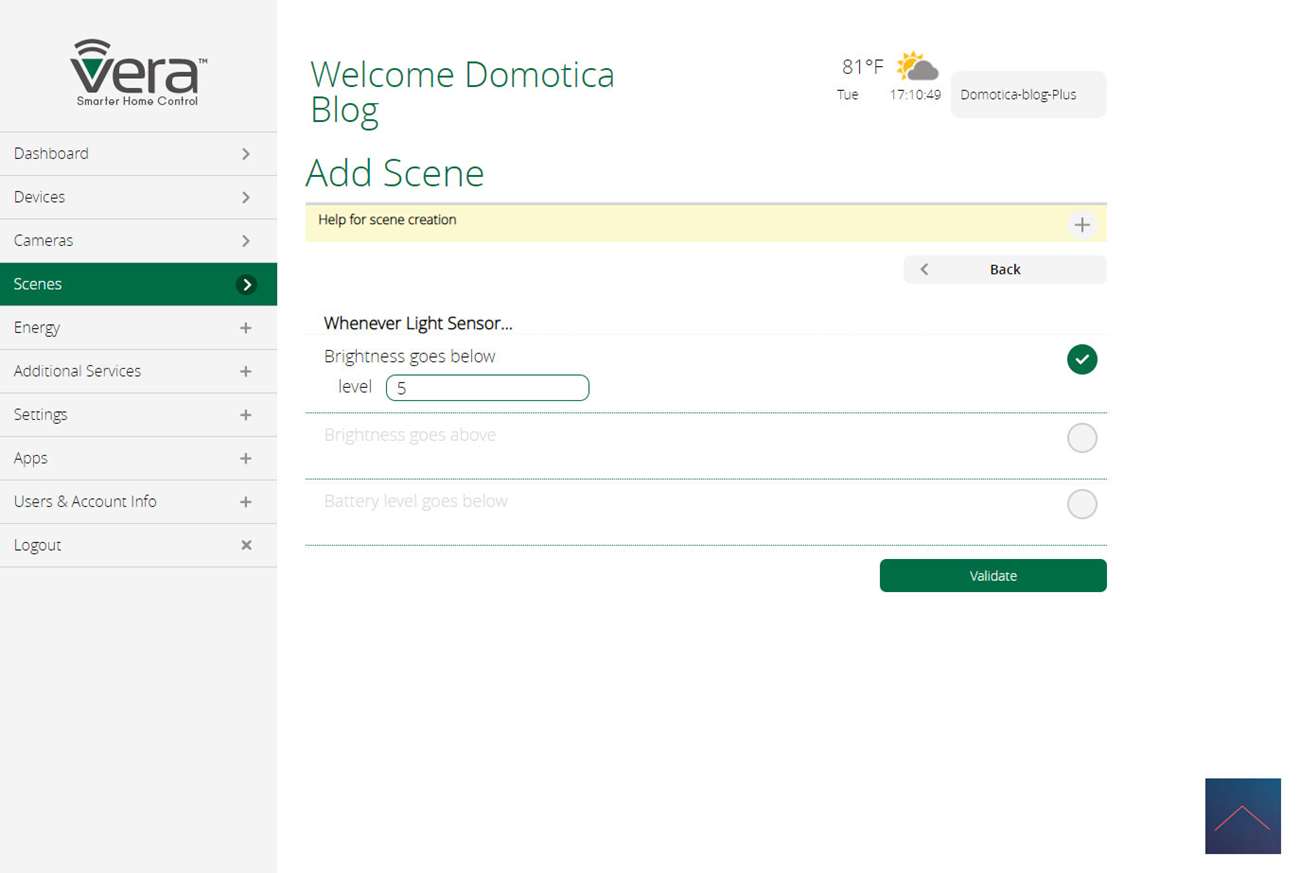Click the plus icon next to Energy
The image size is (1300, 873).
[246, 328]
